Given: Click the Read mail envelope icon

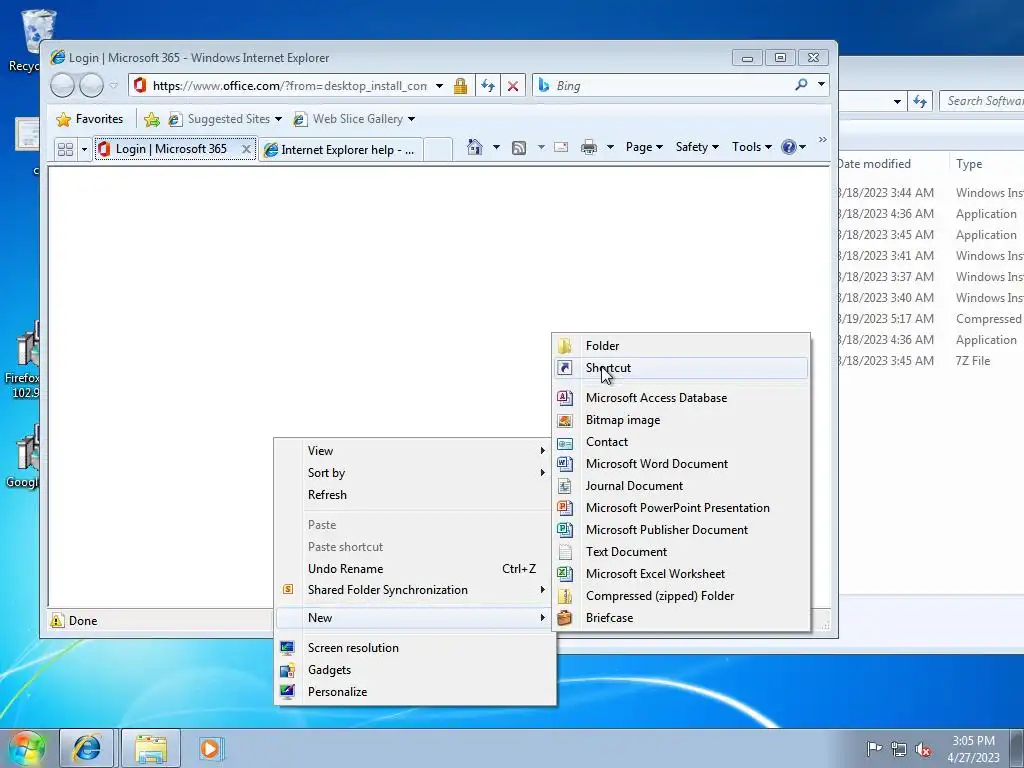Looking at the screenshot, I should [561, 148].
